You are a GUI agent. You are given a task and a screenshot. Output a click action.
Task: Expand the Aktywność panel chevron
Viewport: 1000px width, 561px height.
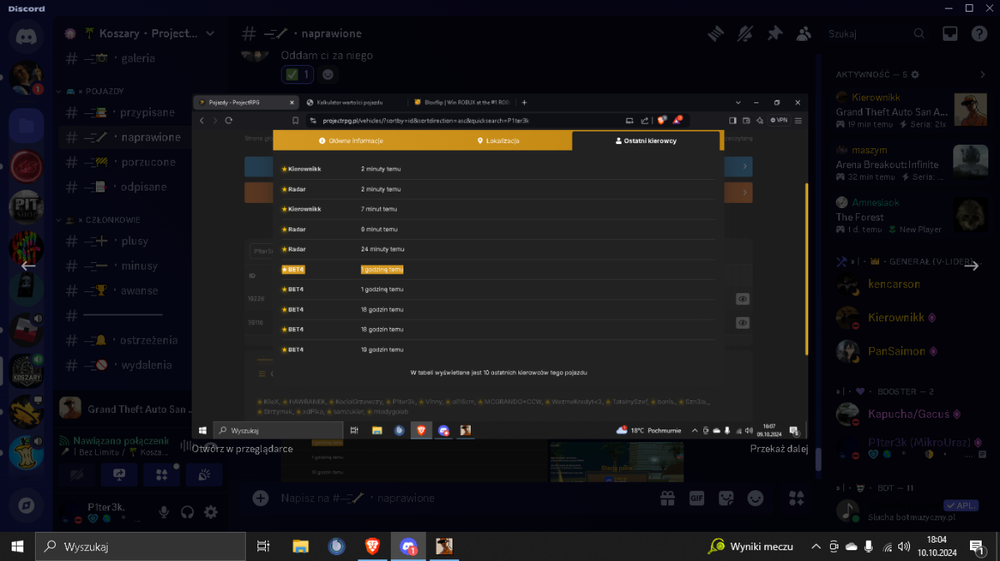coord(982,75)
